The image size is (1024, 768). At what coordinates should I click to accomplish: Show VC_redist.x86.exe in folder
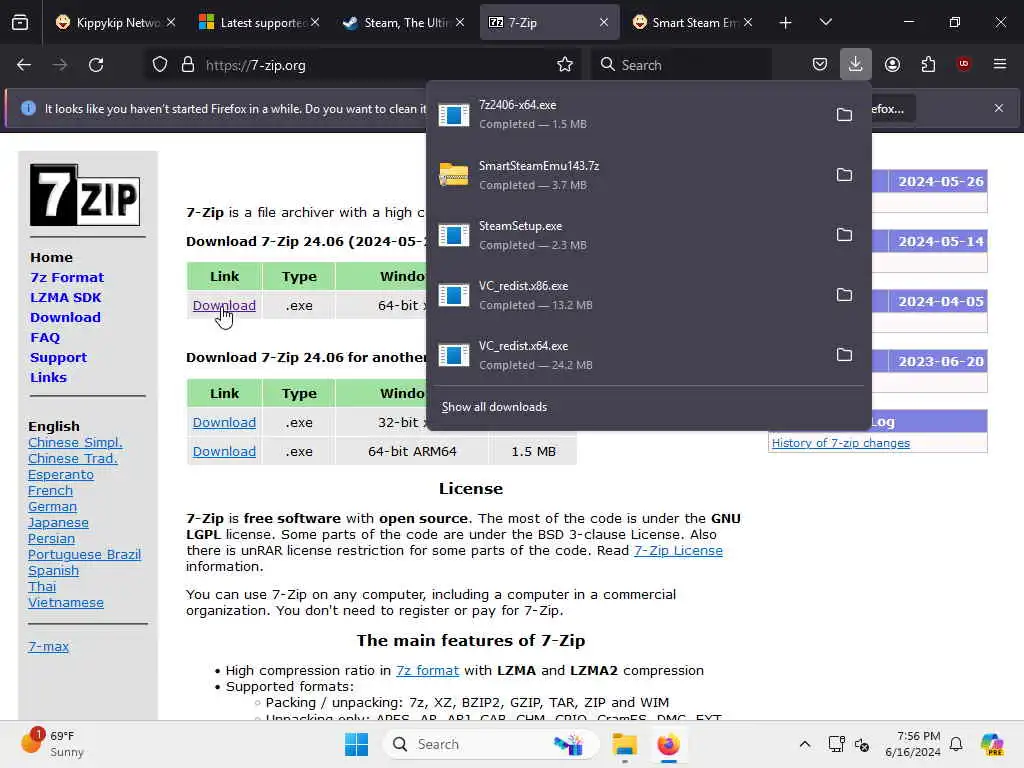(x=844, y=295)
